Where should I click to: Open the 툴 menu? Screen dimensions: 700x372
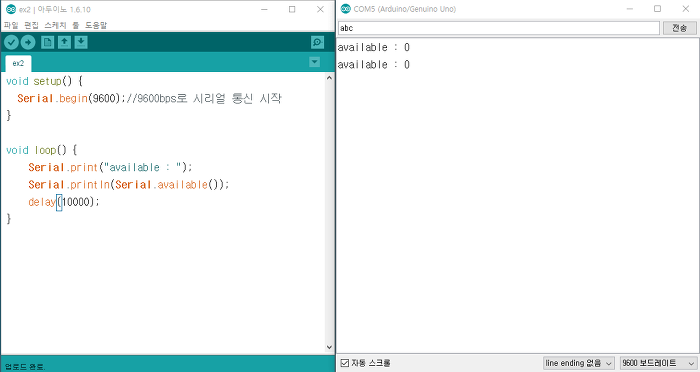point(76,25)
